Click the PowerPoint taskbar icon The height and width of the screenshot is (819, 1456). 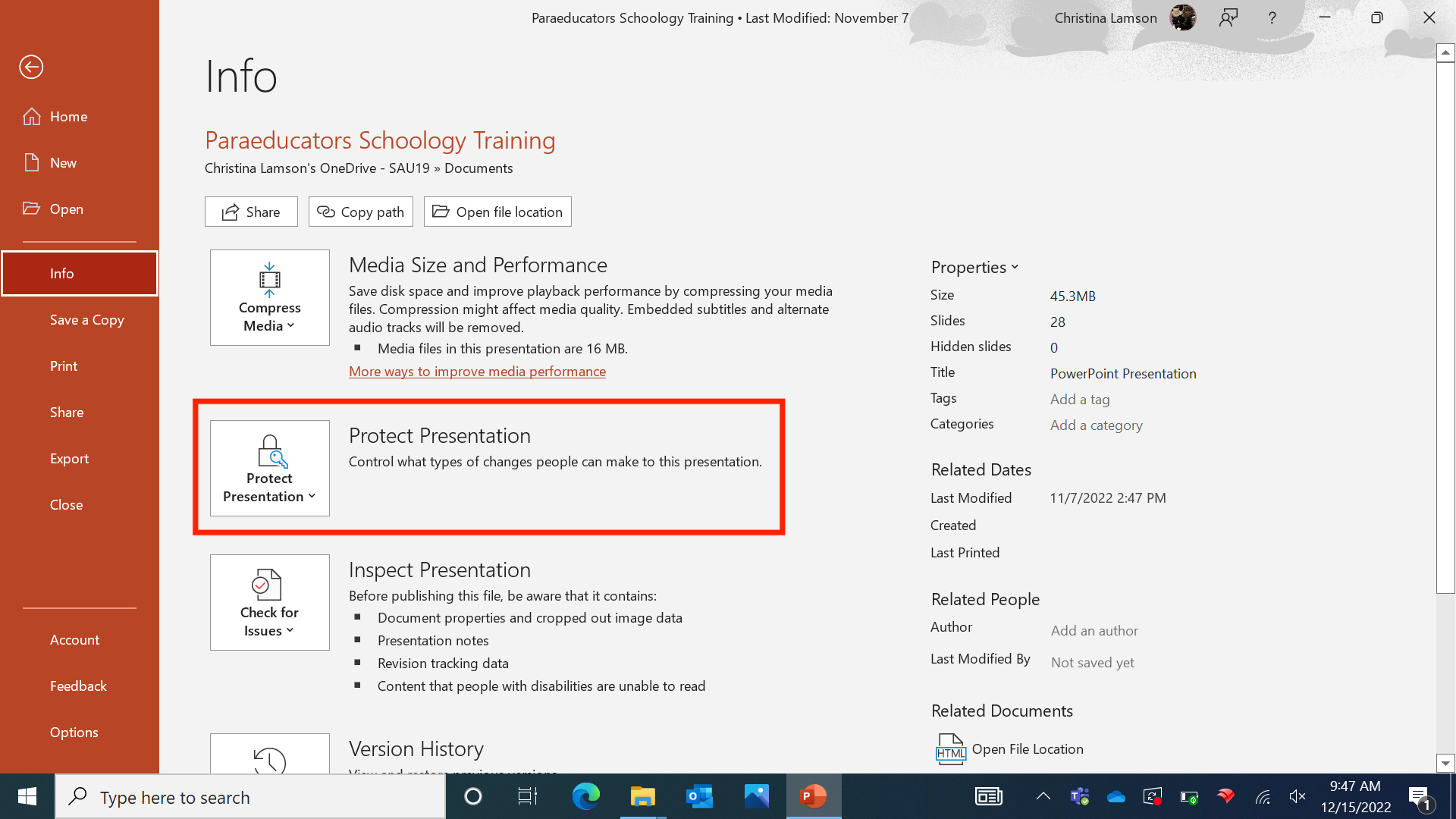(814, 796)
